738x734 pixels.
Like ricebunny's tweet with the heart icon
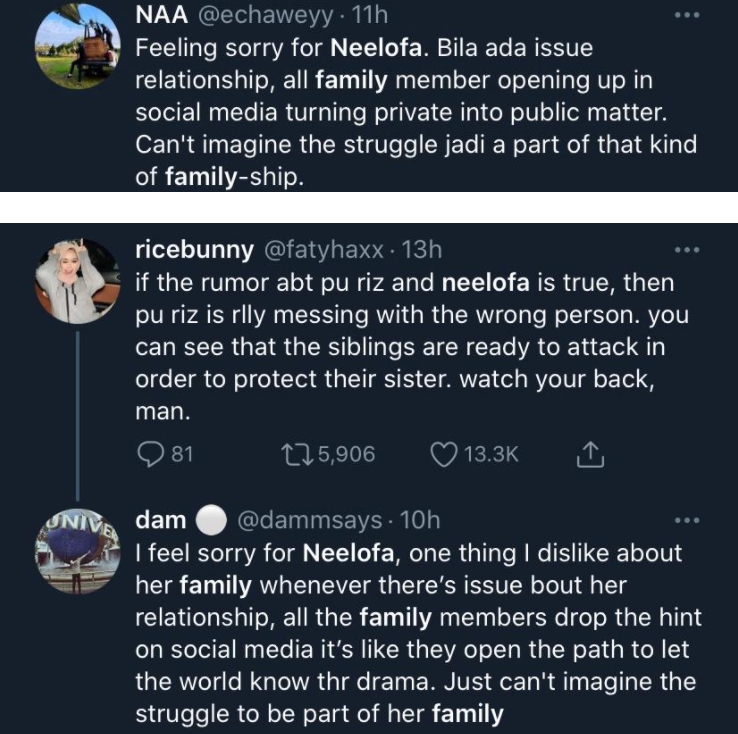click(x=441, y=455)
